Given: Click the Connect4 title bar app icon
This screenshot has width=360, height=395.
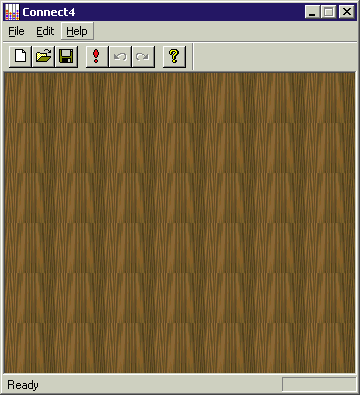Looking at the screenshot, I should pos(12,12).
